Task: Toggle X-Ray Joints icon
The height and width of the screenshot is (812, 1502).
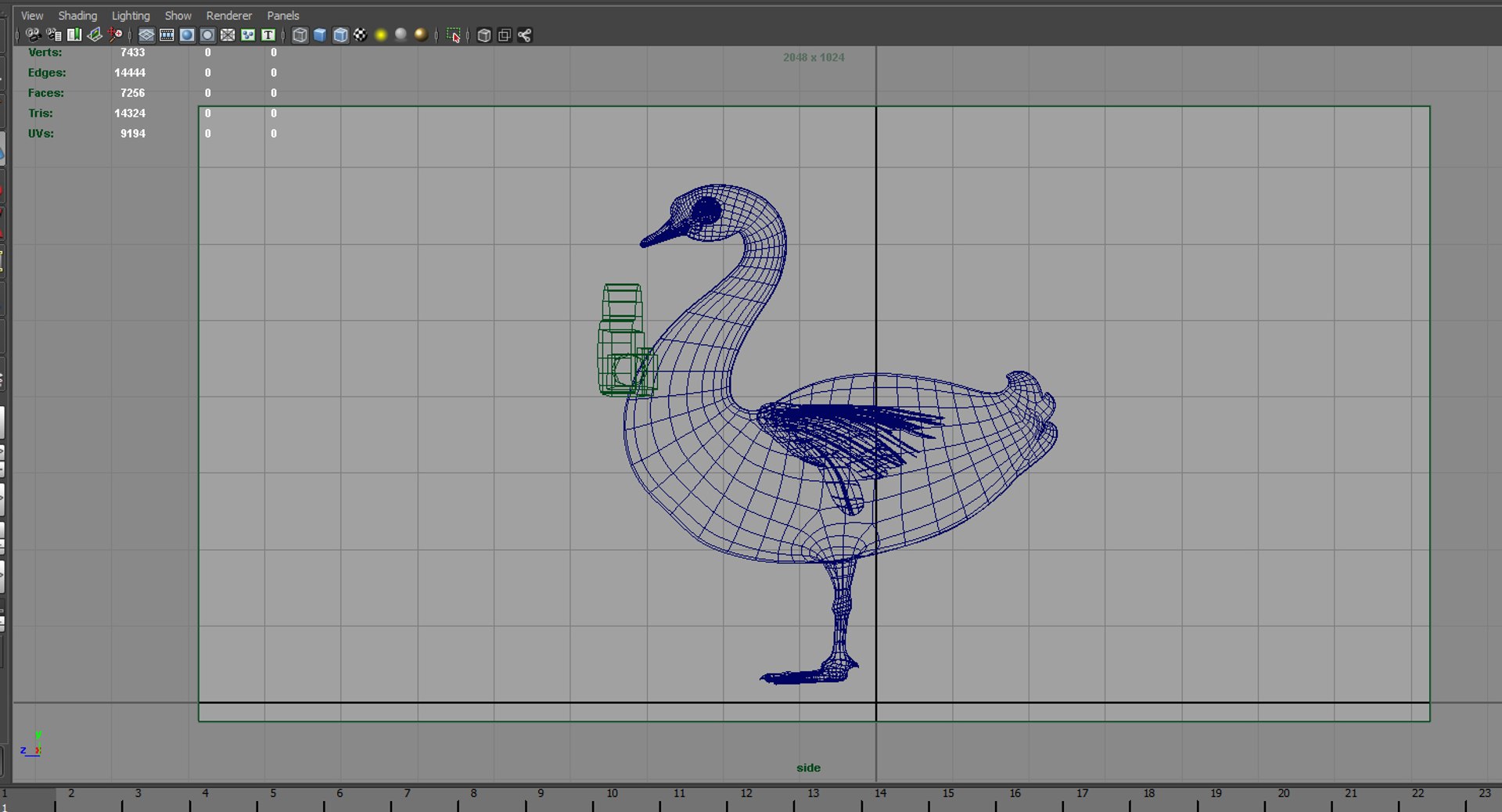Action: point(525,34)
